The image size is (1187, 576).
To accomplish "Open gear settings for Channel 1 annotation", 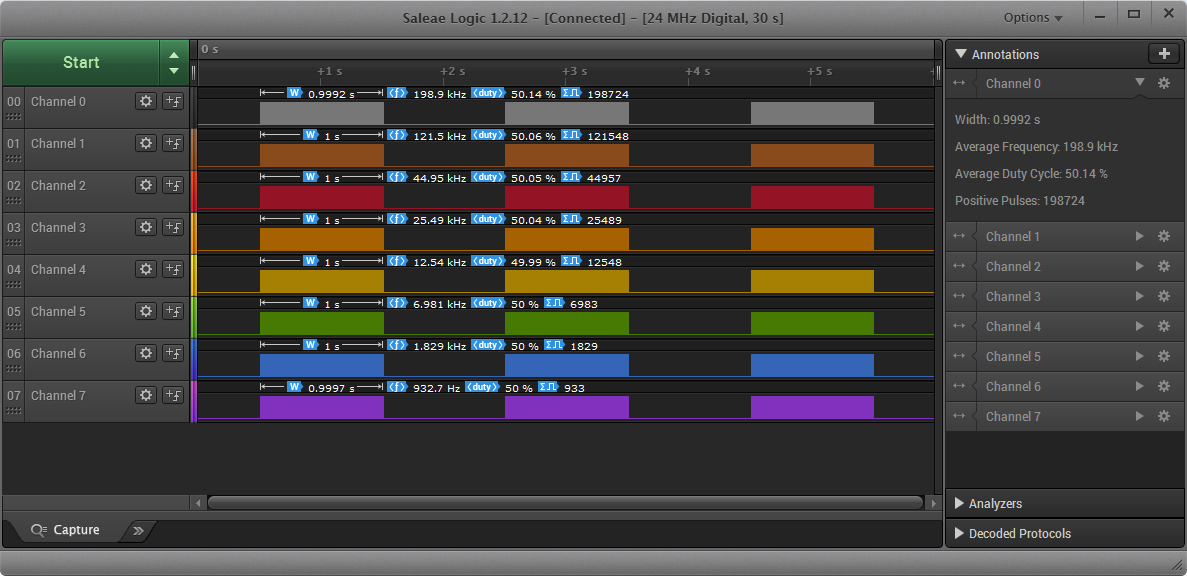I will coord(1164,236).
